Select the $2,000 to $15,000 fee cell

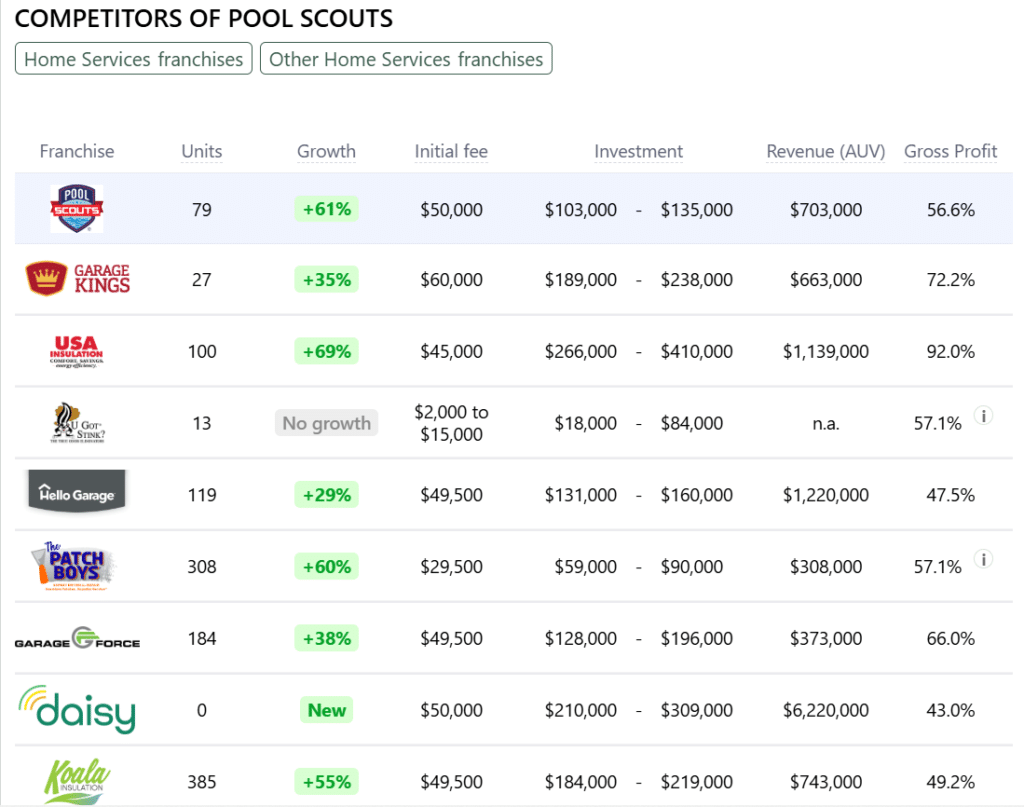[451, 423]
